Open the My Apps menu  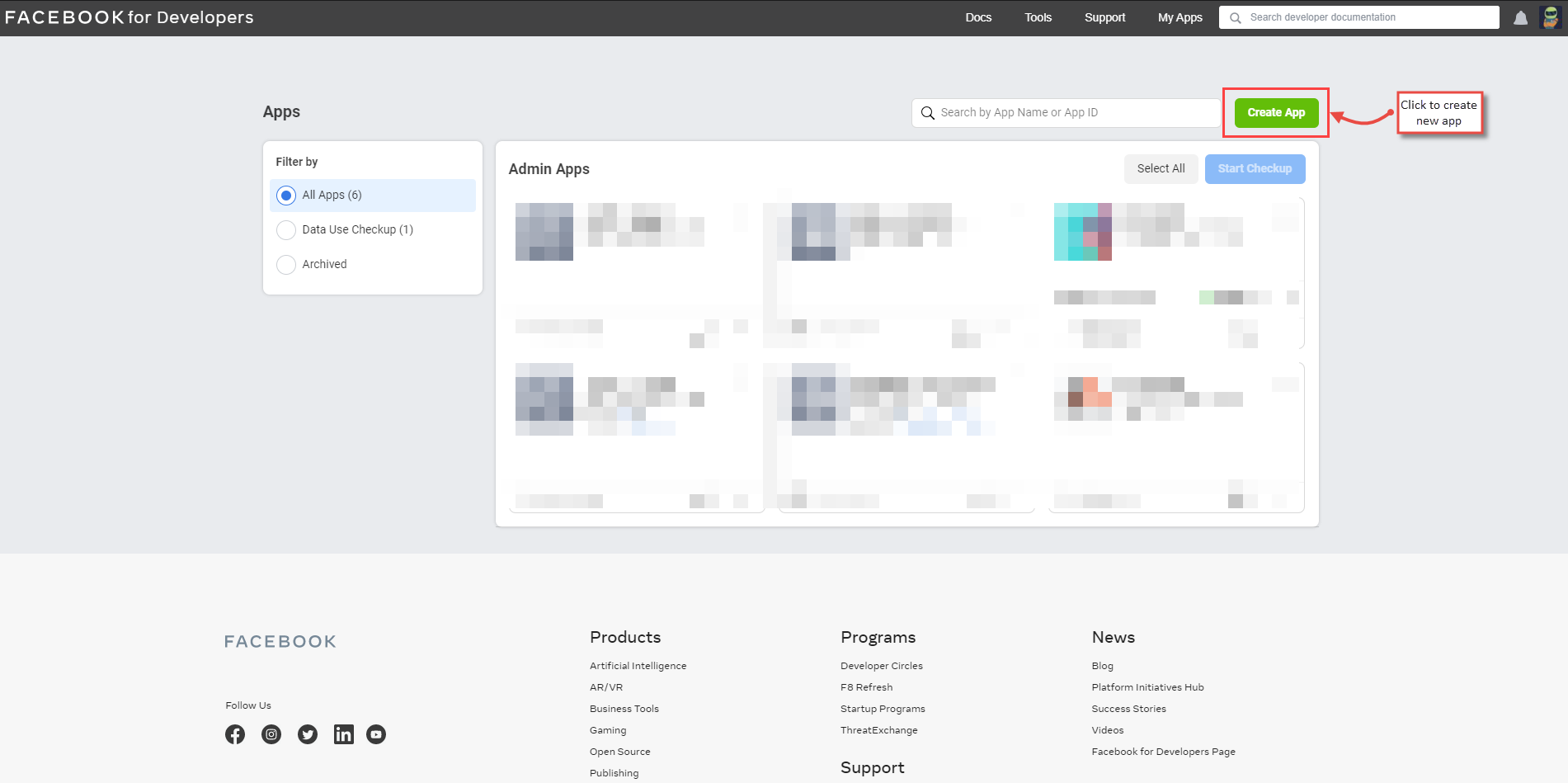click(x=1180, y=17)
